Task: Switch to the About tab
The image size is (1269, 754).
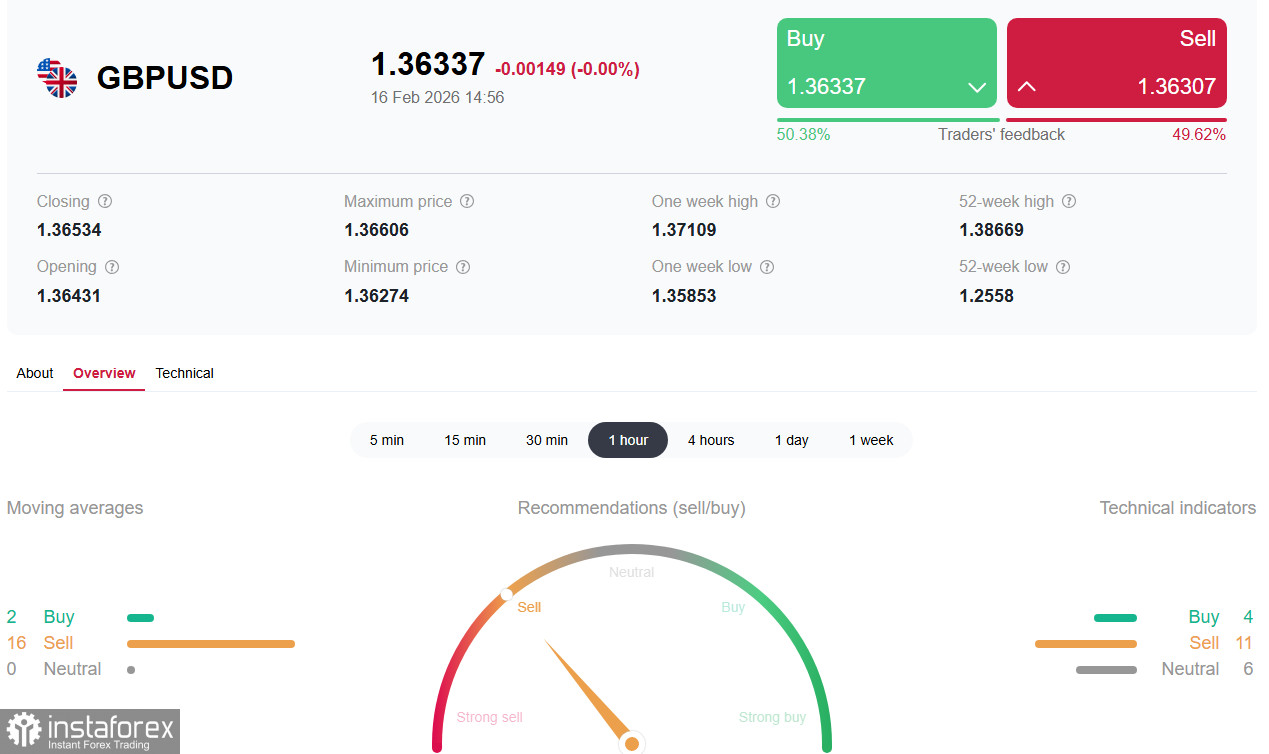Action: pos(35,373)
